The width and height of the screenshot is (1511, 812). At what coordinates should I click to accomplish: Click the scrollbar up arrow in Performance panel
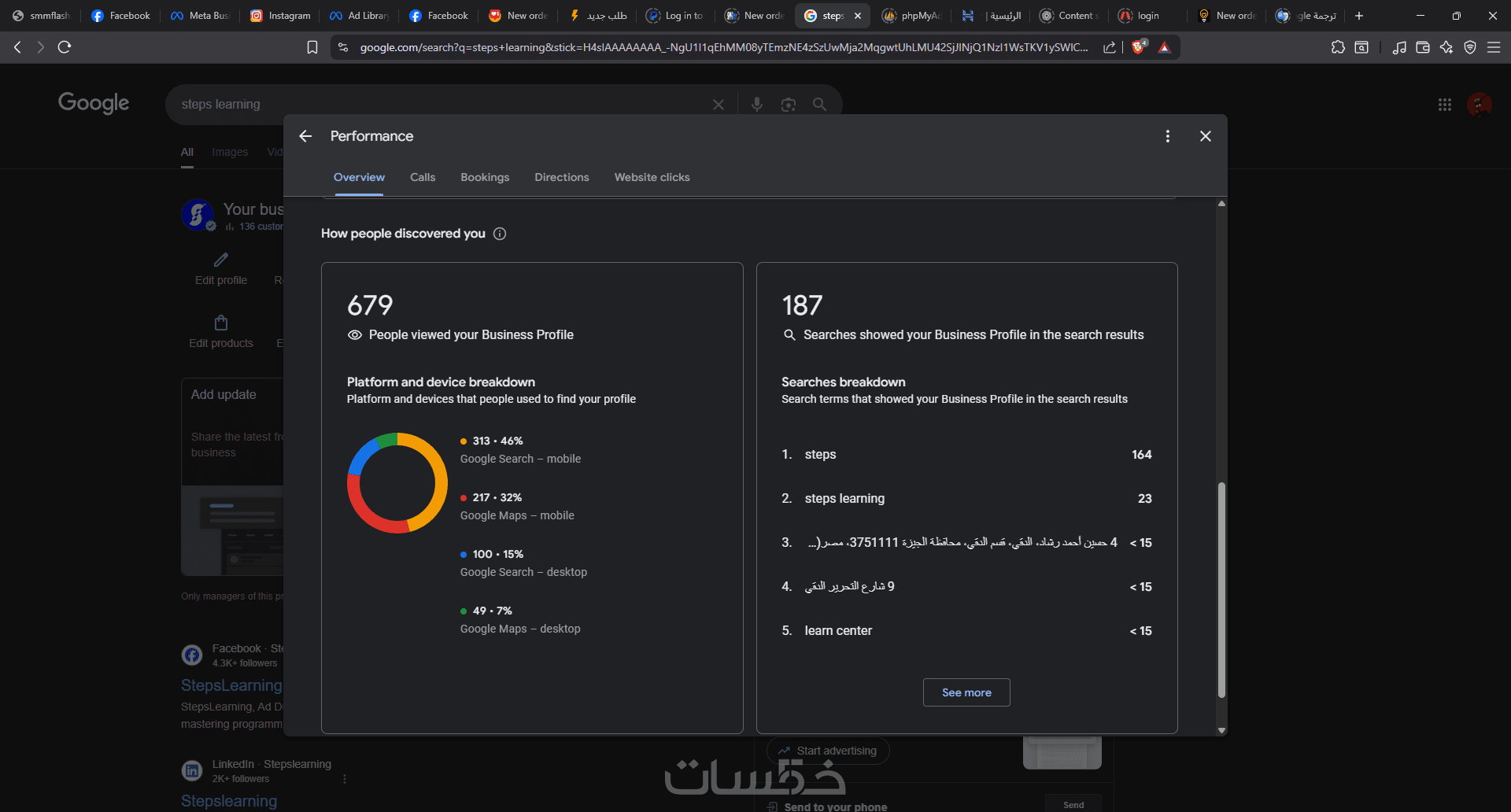coord(1221,204)
